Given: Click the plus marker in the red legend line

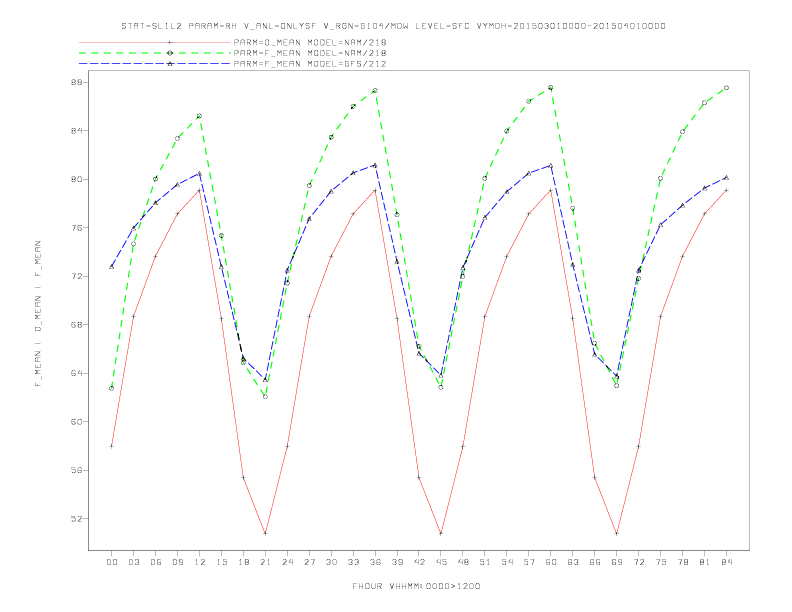Looking at the screenshot, I should point(170,42).
